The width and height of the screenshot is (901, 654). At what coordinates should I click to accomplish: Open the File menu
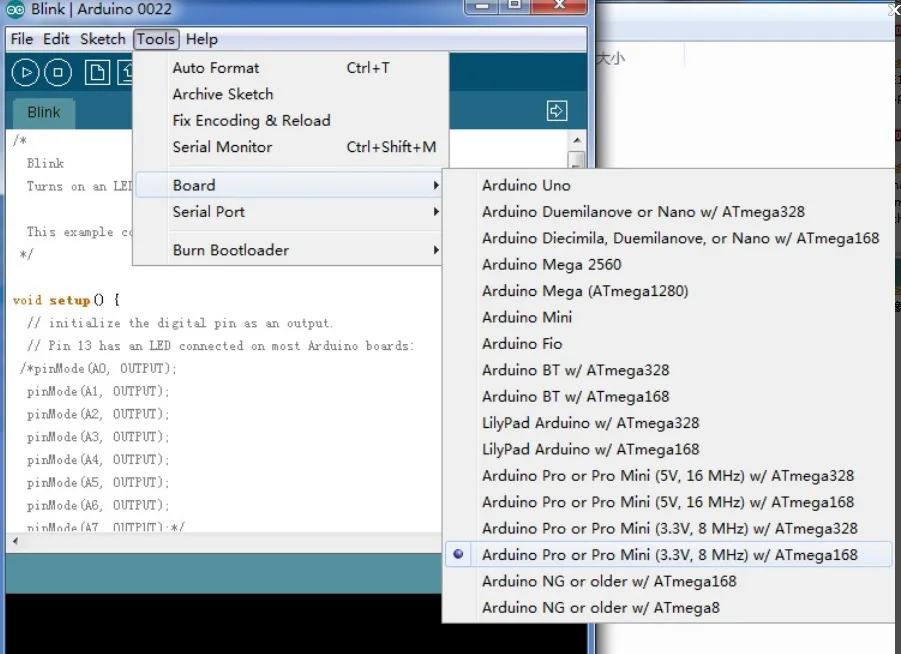[x=22, y=39]
